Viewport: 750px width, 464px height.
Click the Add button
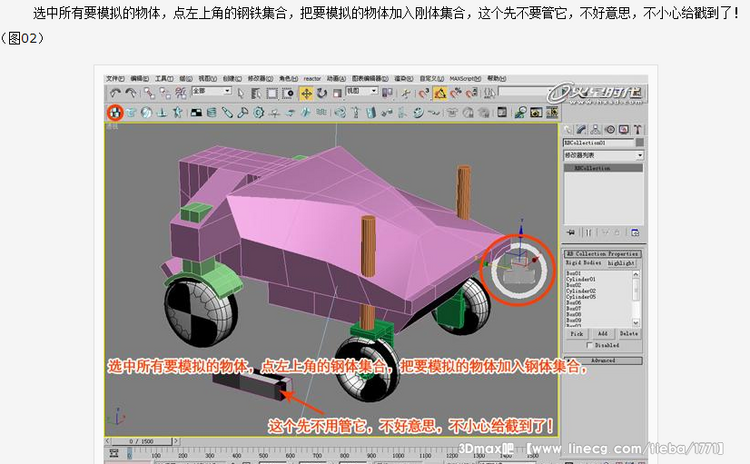click(x=603, y=333)
